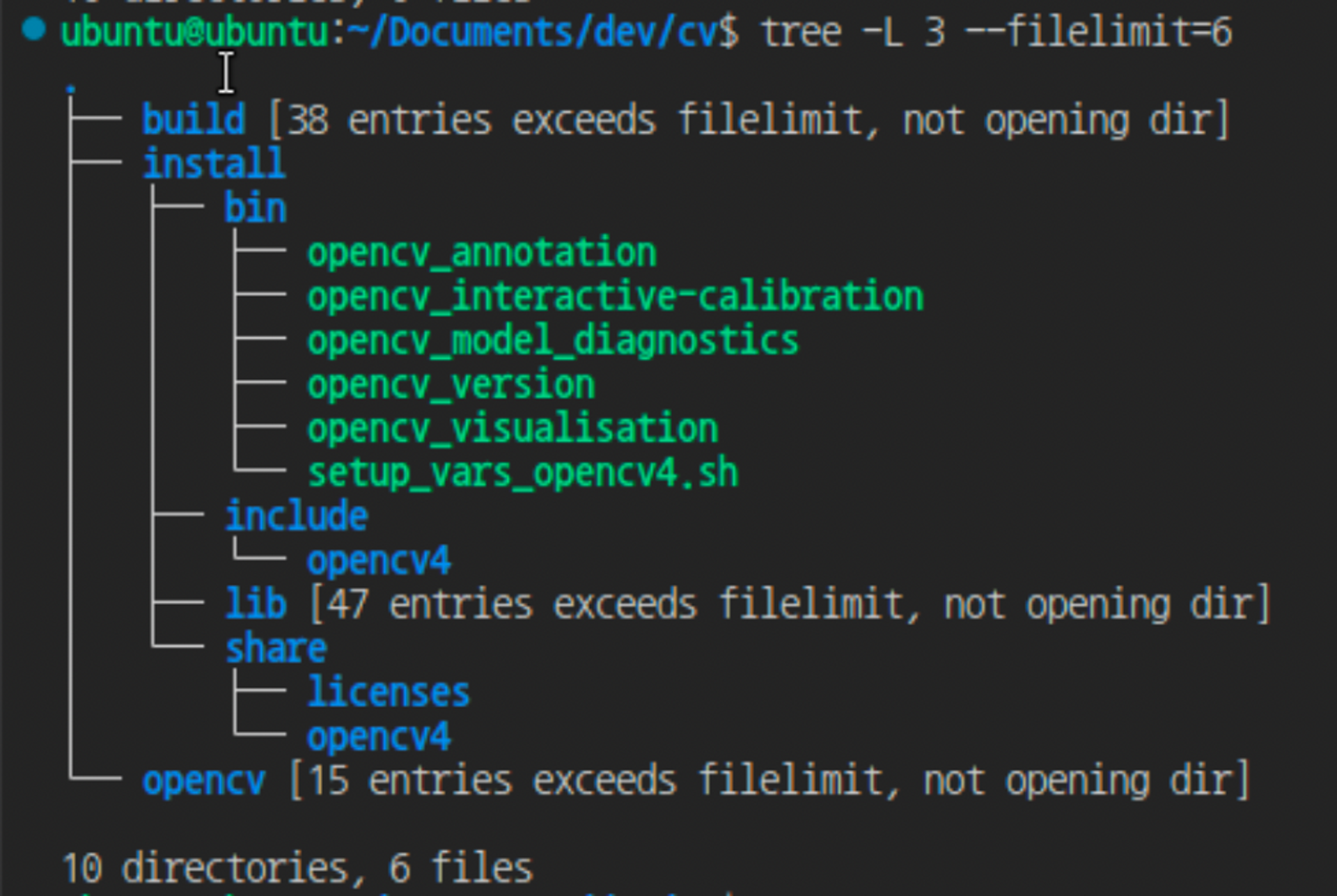Click the install directory entry

click(213, 164)
